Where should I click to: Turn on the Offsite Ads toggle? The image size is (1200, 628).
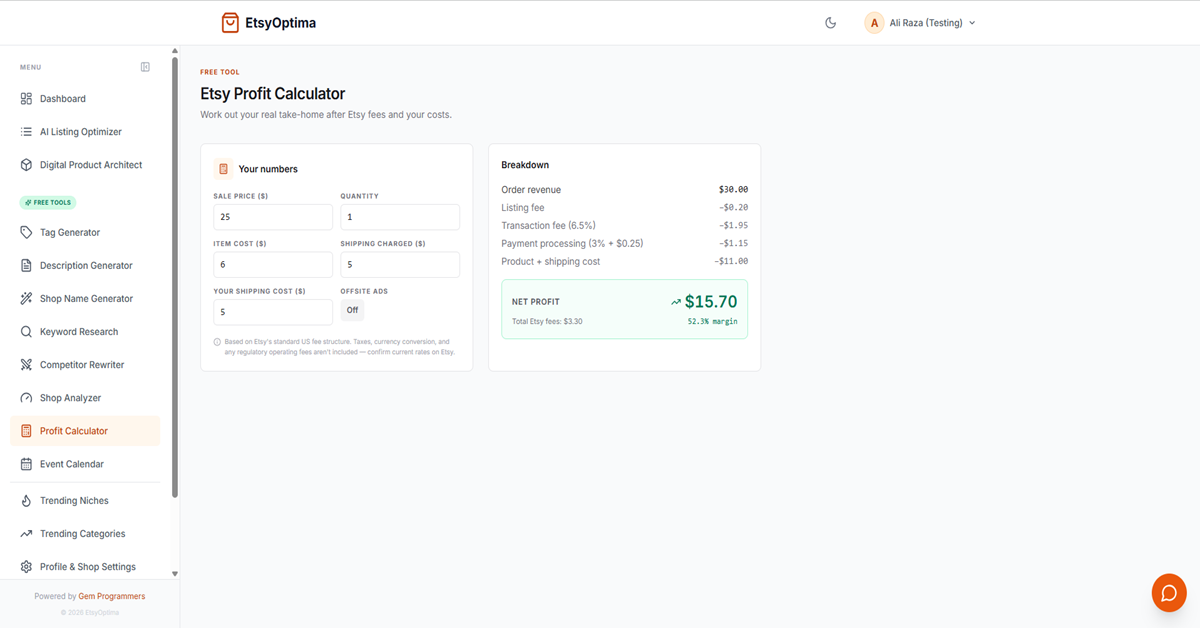click(352, 310)
